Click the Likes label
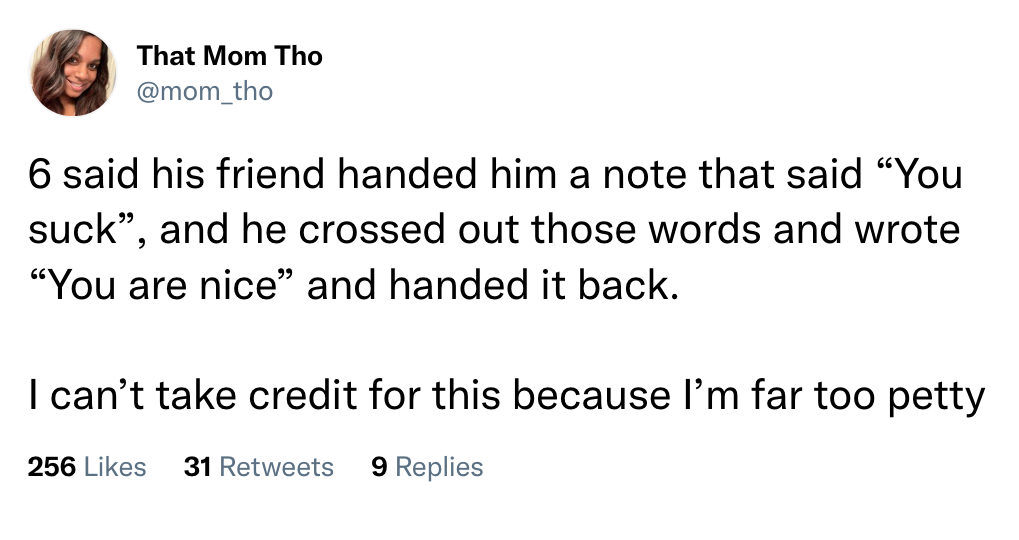Image resolution: width=1019 pixels, height=540 pixels. (115, 467)
